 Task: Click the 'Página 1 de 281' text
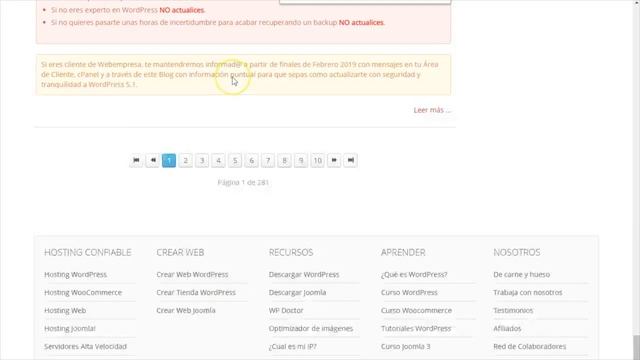pos(243,182)
